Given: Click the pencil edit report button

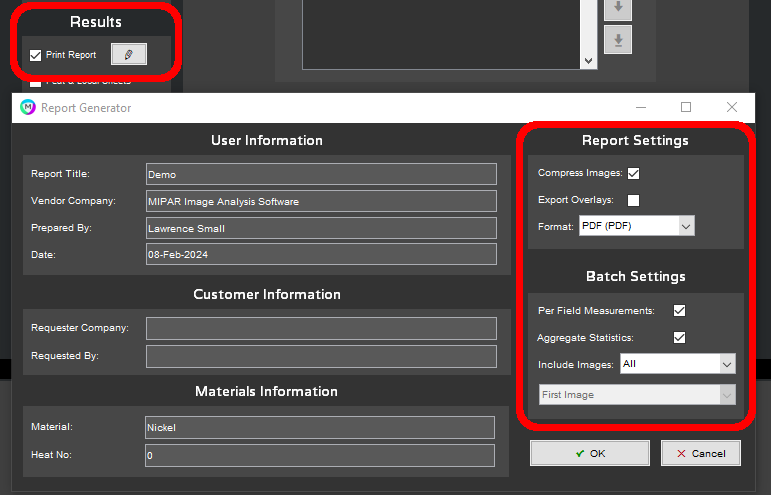Looking at the screenshot, I should 129,54.
